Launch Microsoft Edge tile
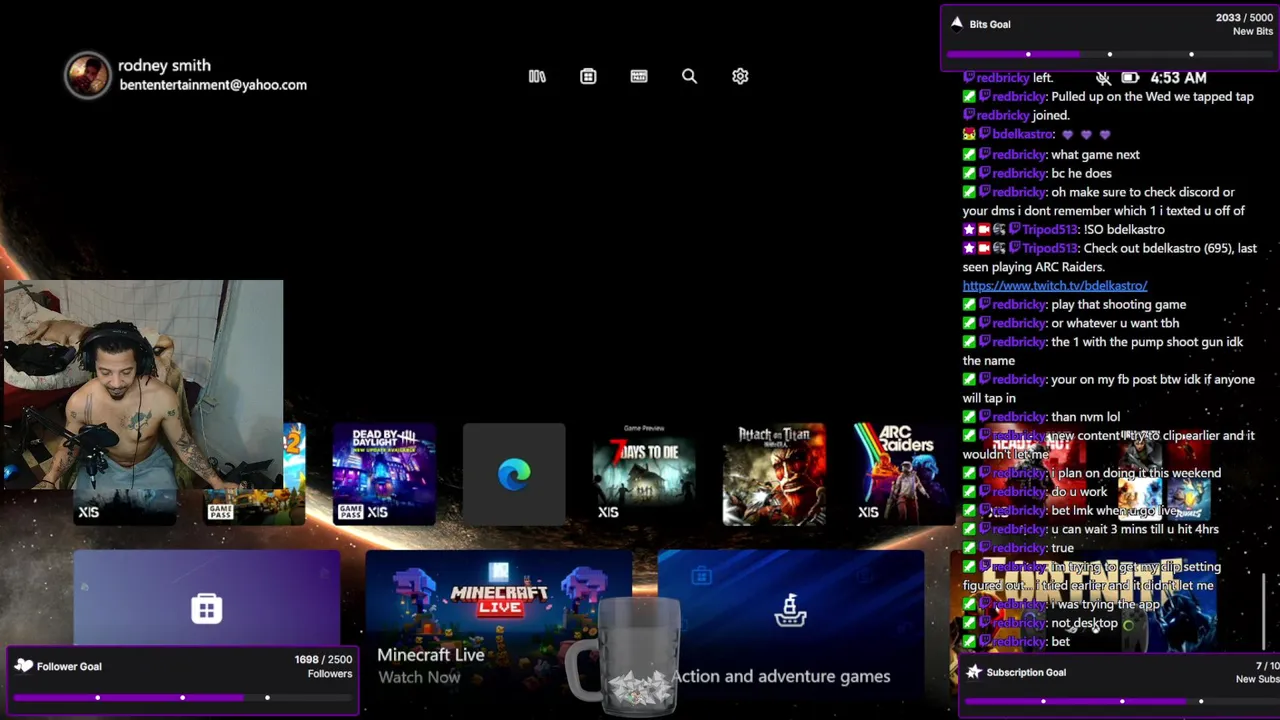 (x=514, y=474)
